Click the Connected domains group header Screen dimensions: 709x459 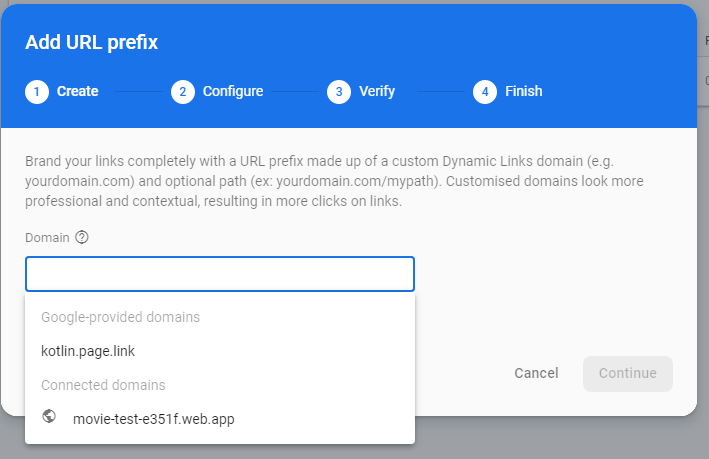click(x=103, y=385)
